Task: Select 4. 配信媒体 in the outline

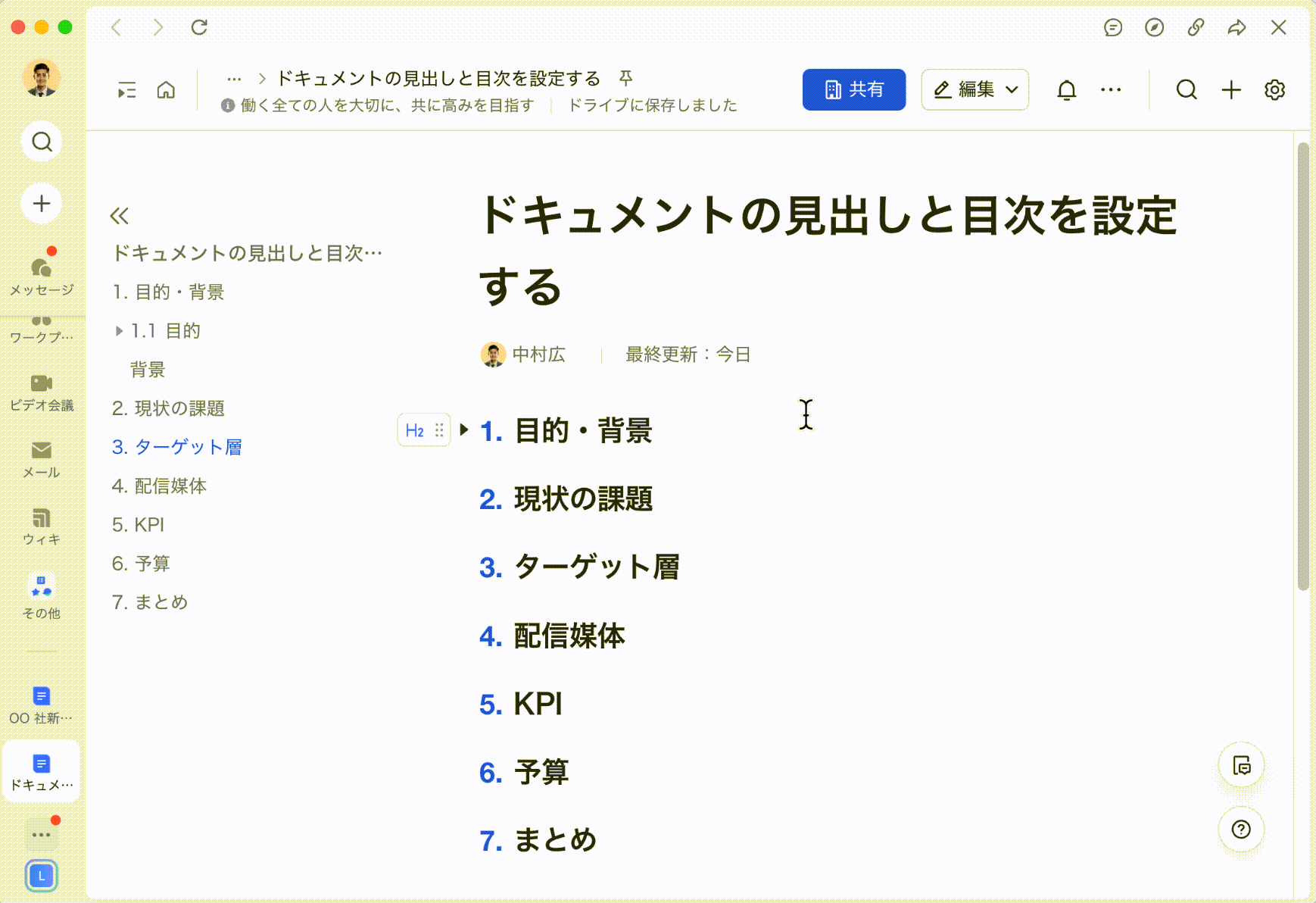Action: coord(159,486)
